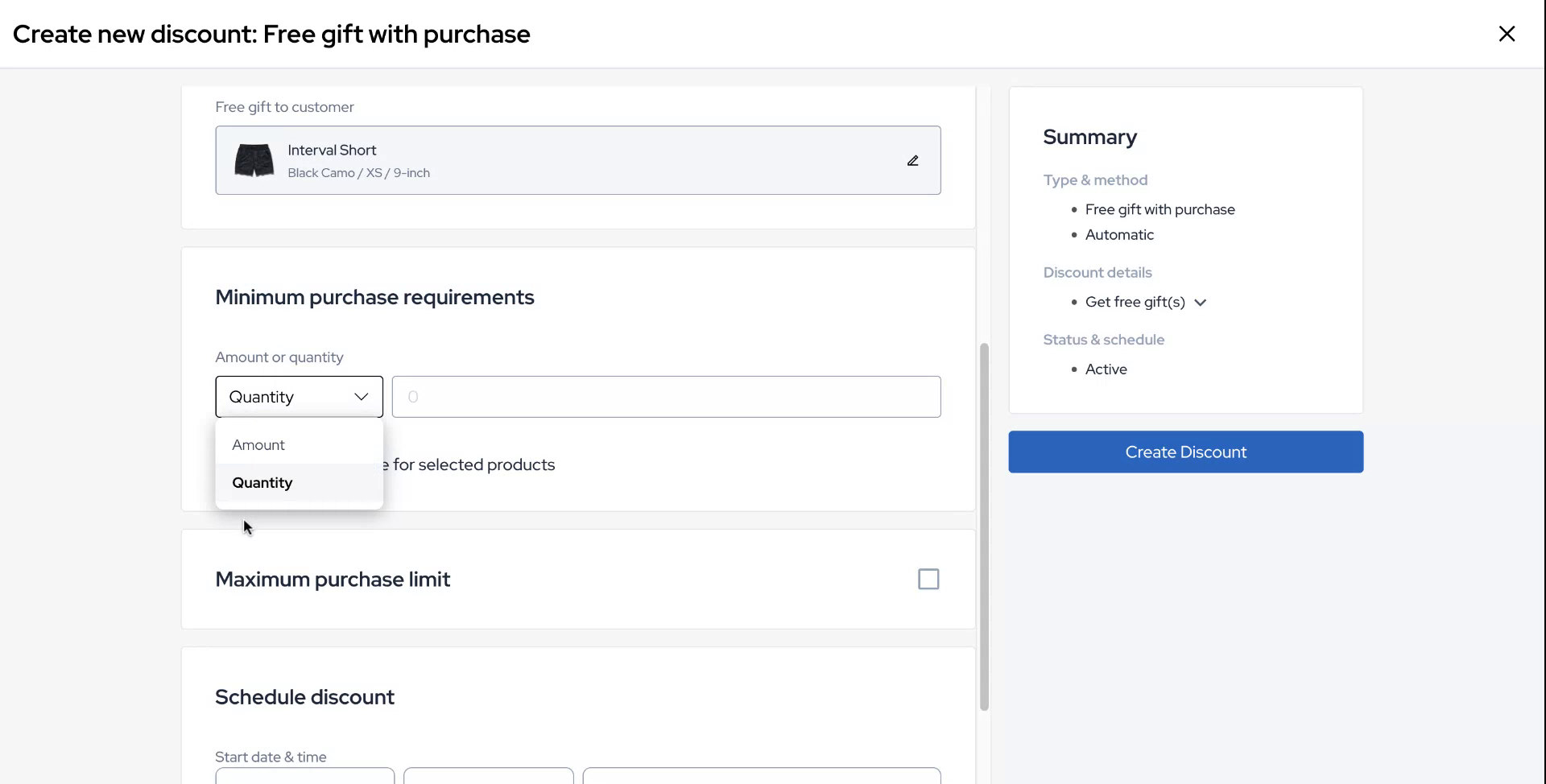Click the minimum quantity number input field
The image size is (1546, 784).
click(666, 397)
